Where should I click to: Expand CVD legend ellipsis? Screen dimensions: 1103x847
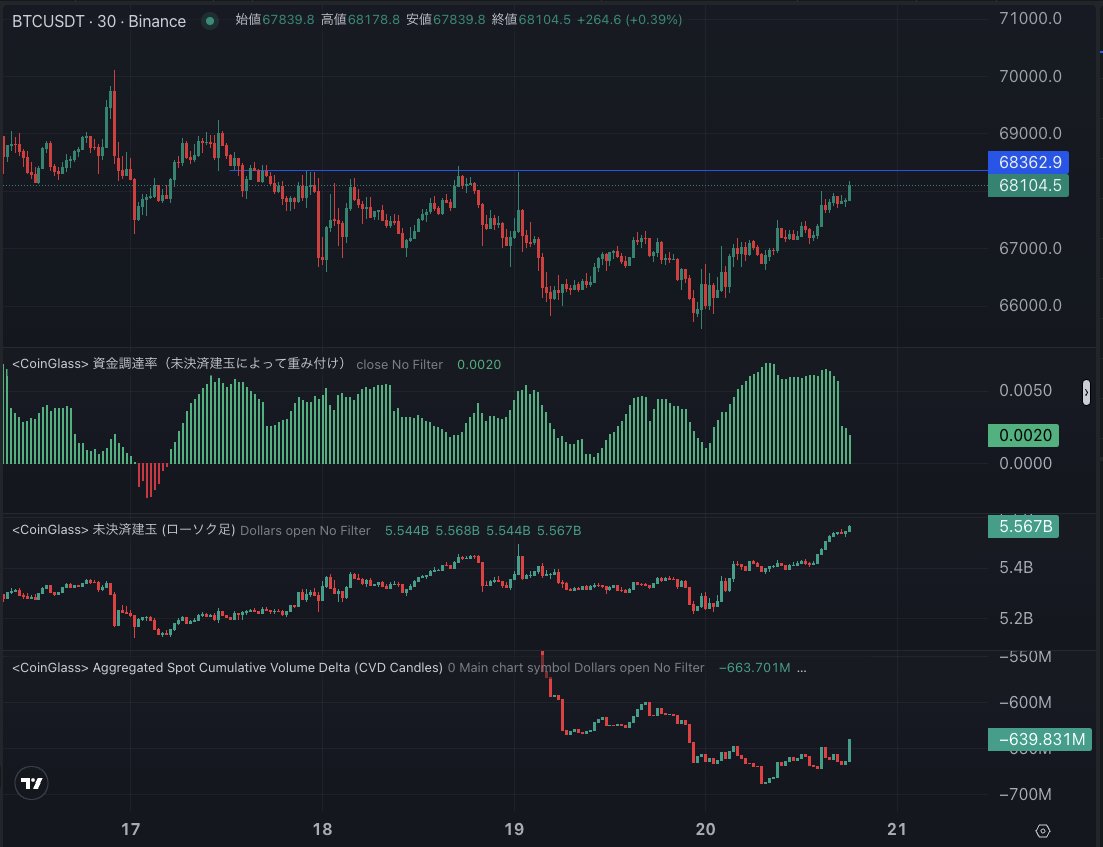pyautogui.click(x=801, y=668)
